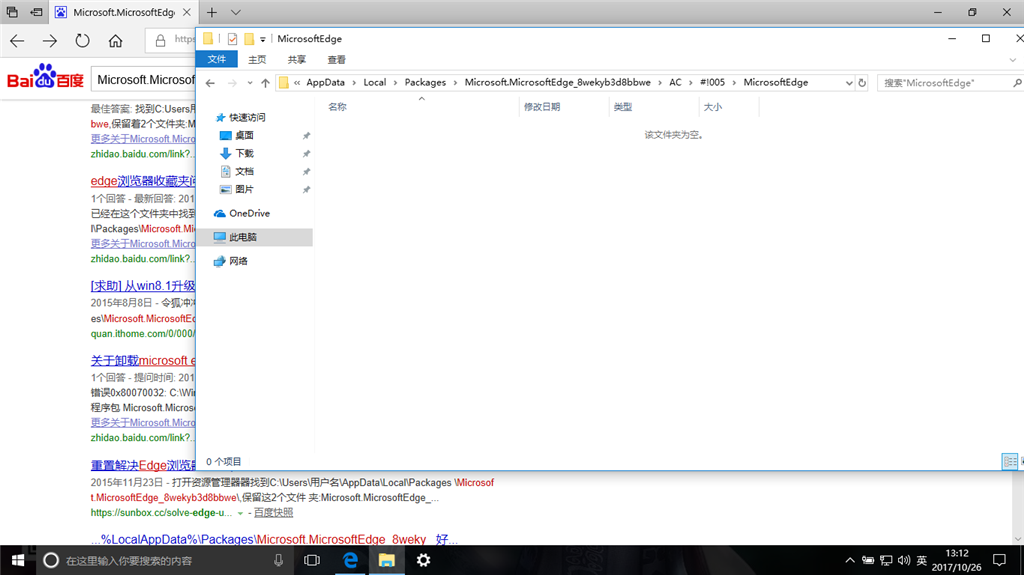Image resolution: width=1024 pixels, height=575 pixels.
Task: Open the 共享 ribbon tab
Action: tap(296, 59)
